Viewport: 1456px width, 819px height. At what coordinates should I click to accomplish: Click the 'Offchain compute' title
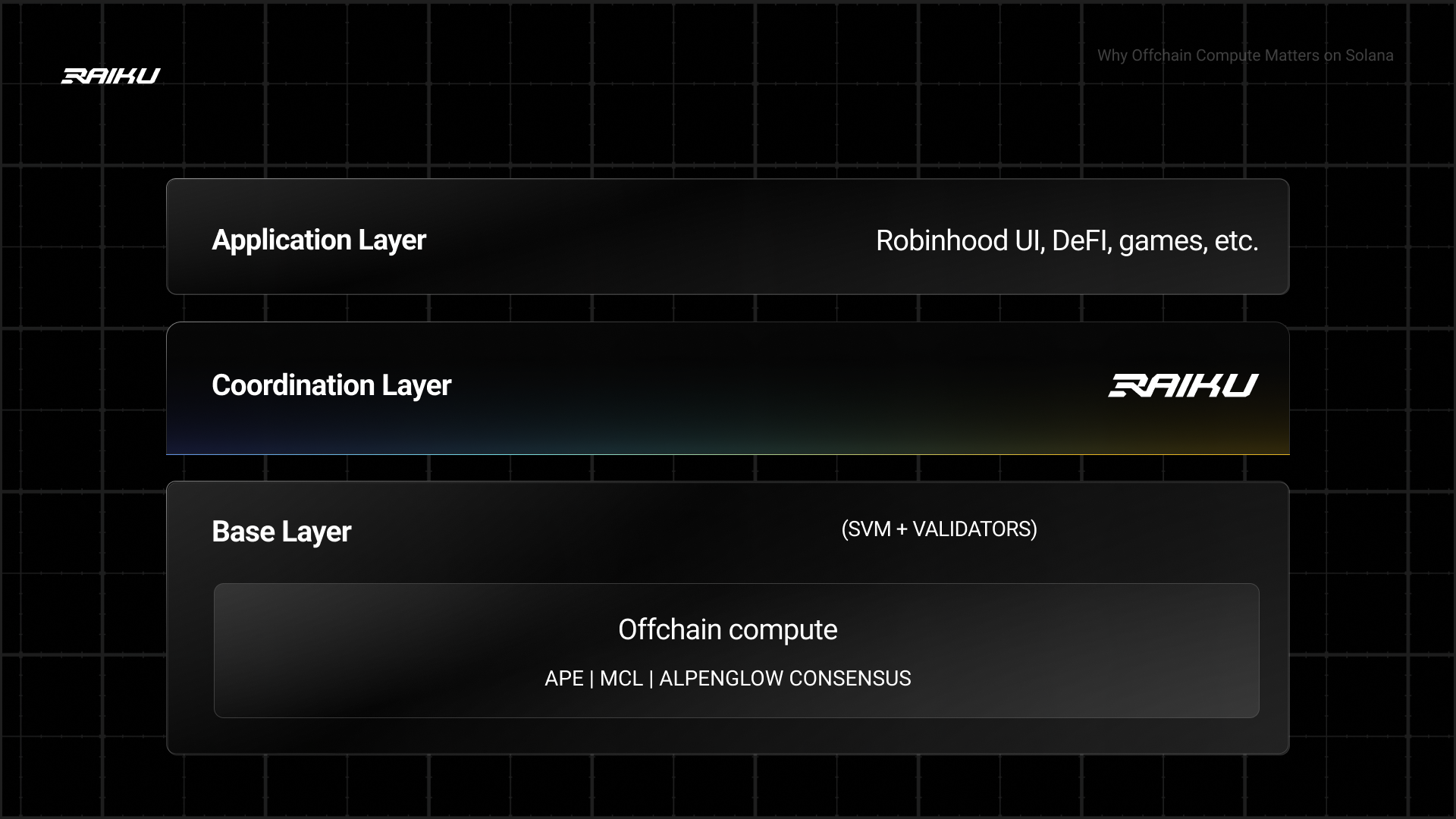click(x=727, y=629)
